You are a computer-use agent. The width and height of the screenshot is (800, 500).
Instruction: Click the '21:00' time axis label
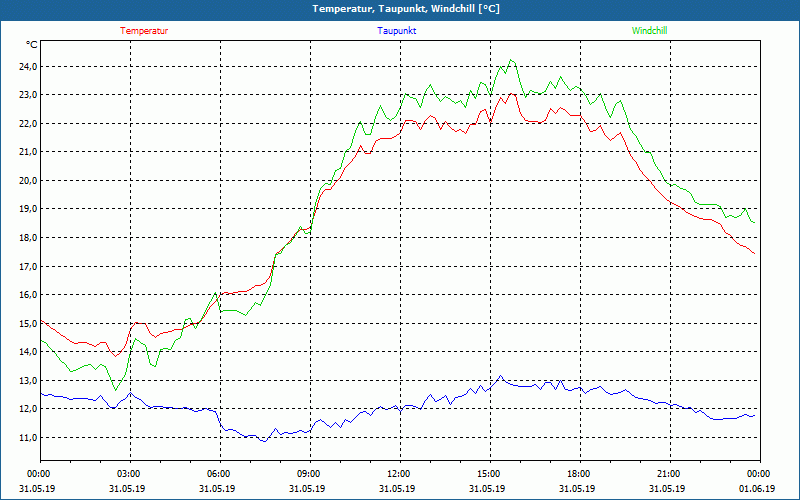(x=667, y=474)
